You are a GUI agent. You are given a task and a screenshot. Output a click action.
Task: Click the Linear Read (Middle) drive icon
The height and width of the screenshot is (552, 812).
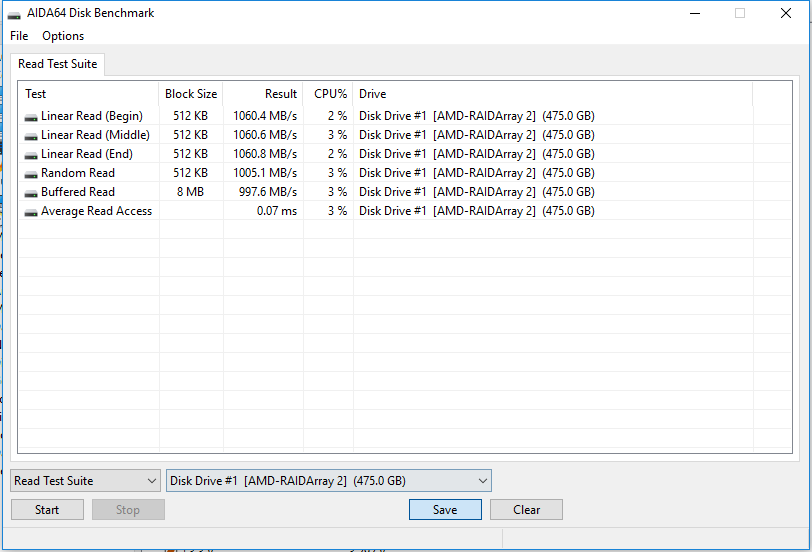[31, 137]
